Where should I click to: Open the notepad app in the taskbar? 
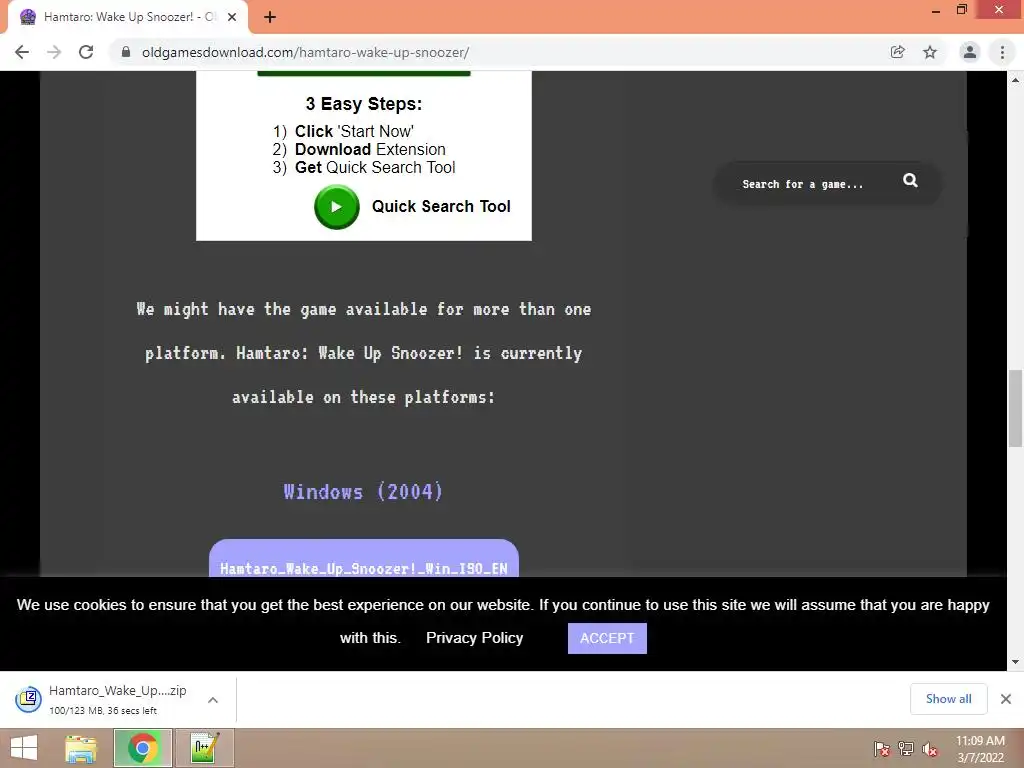(204, 748)
